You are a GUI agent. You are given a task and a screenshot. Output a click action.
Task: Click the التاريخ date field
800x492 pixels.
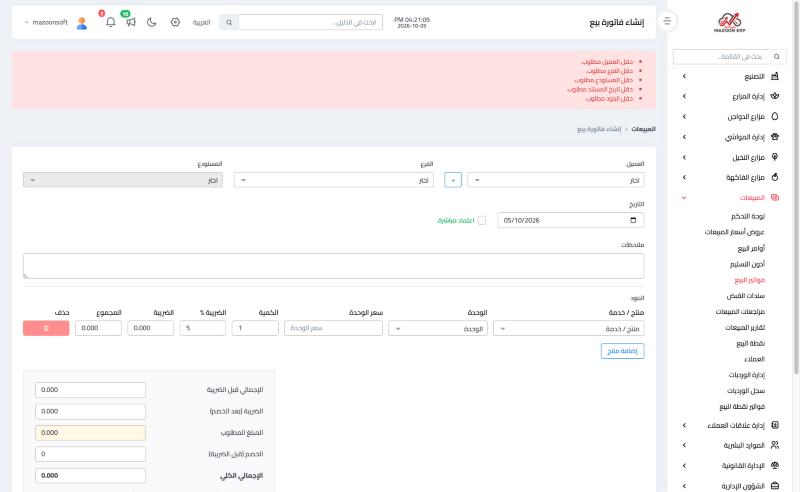pyautogui.click(x=571, y=220)
